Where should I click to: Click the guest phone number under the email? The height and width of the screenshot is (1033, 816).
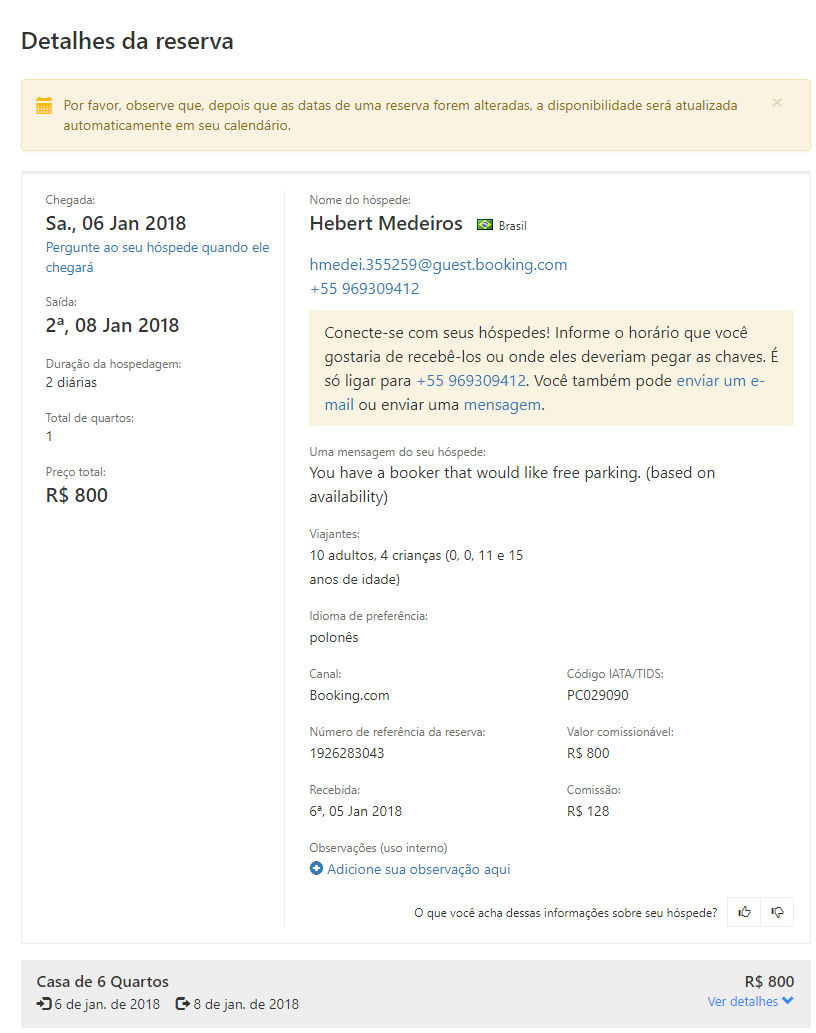coord(364,289)
